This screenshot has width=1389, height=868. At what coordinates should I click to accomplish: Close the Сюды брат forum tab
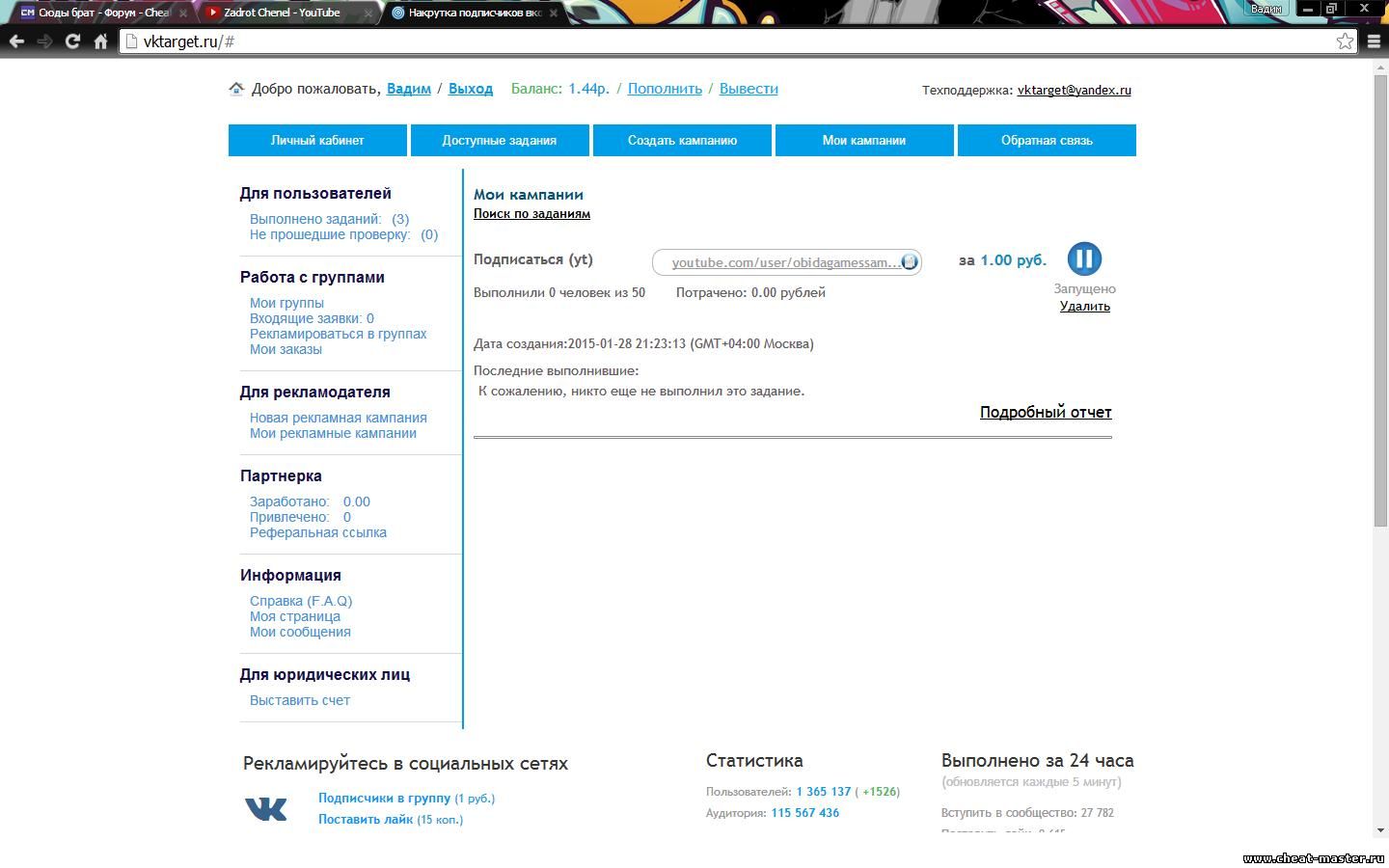(x=181, y=14)
